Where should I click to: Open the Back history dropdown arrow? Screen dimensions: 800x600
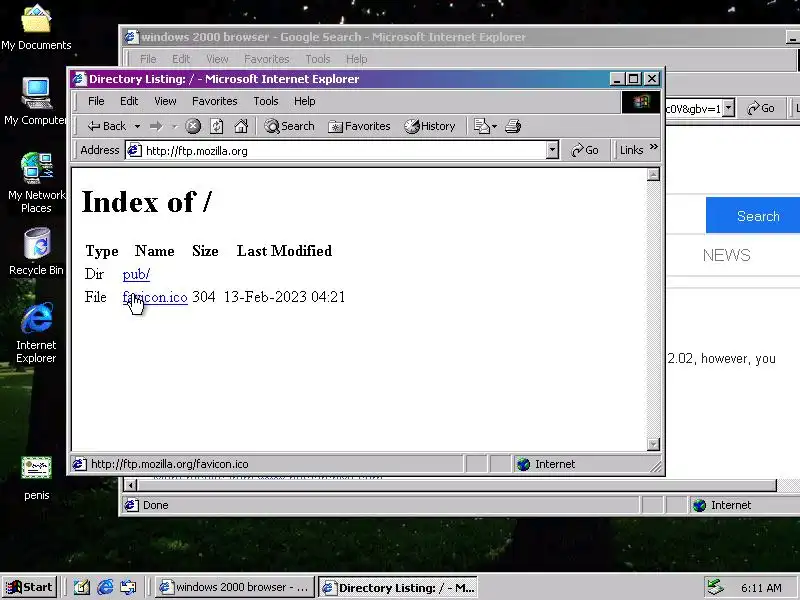click(137, 126)
